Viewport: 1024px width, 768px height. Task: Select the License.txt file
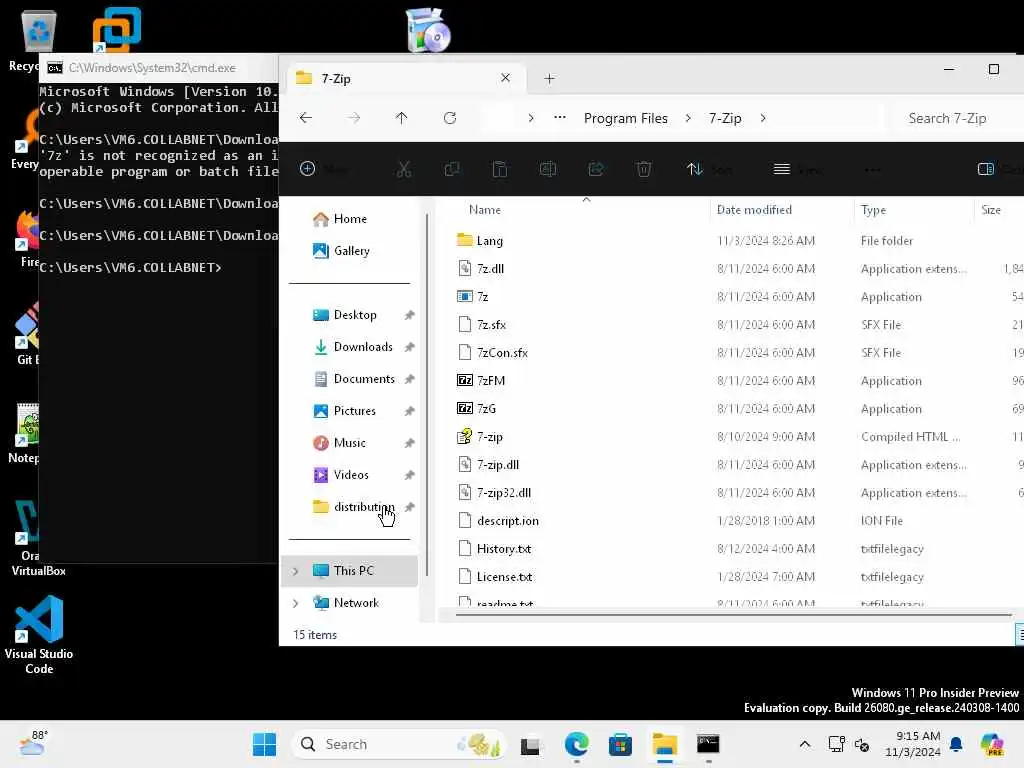[504, 577]
